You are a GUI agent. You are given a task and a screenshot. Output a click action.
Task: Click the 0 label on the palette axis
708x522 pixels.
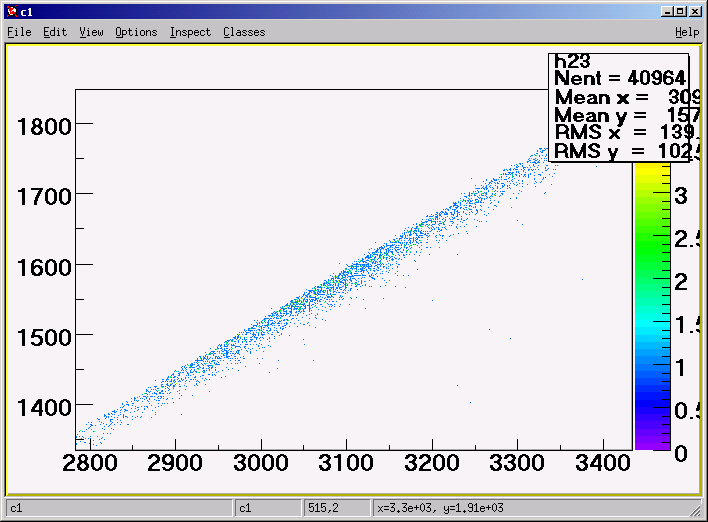point(681,453)
